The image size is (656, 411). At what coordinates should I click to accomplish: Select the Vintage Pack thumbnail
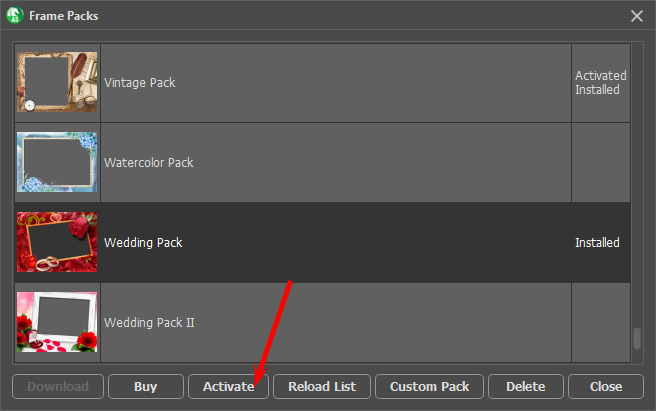57,82
